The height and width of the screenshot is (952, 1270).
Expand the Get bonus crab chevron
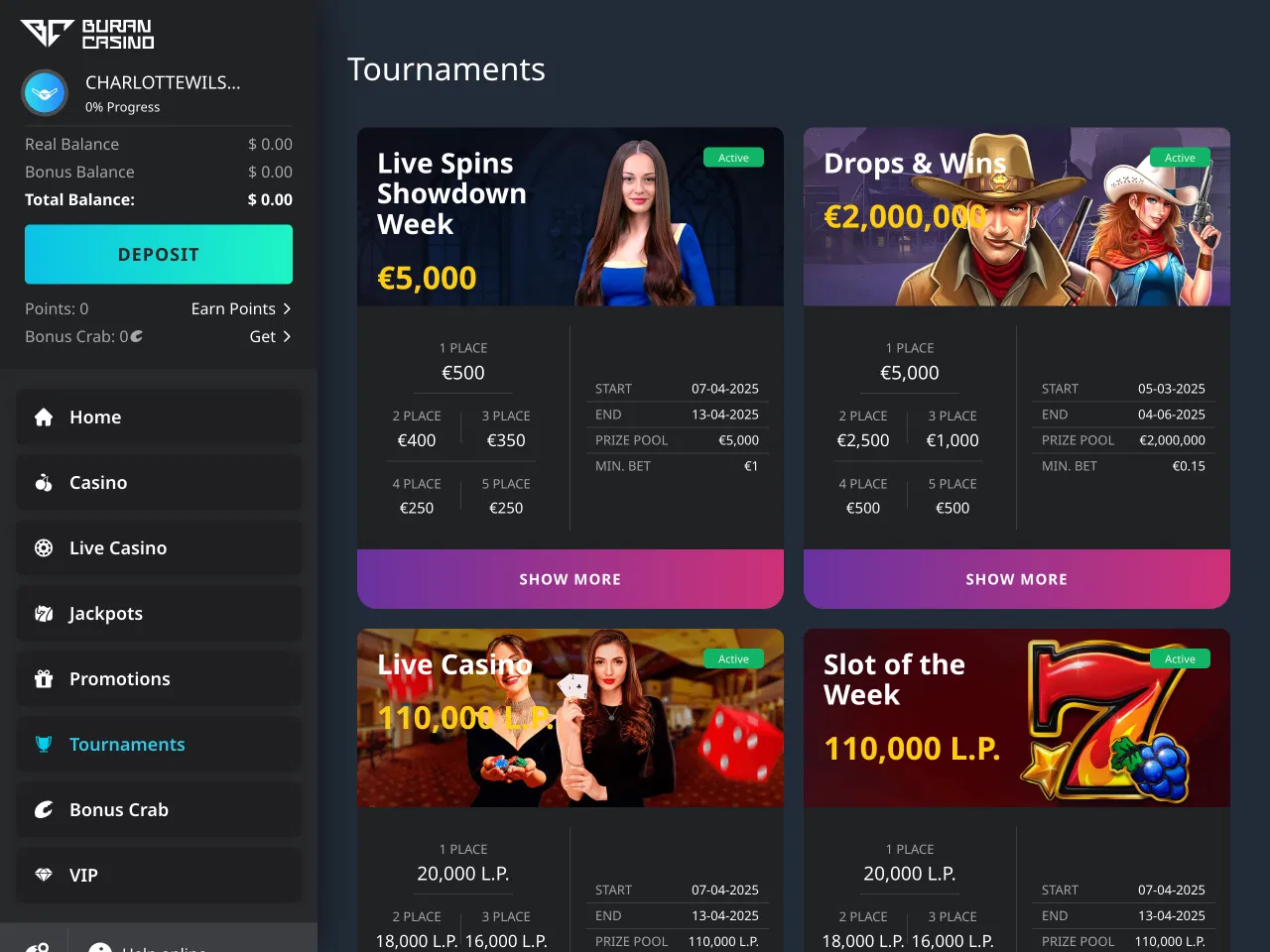[287, 336]
